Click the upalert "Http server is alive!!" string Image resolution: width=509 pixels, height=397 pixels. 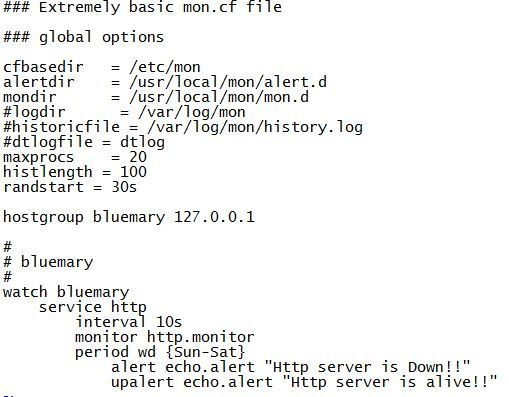click(390, 382)
